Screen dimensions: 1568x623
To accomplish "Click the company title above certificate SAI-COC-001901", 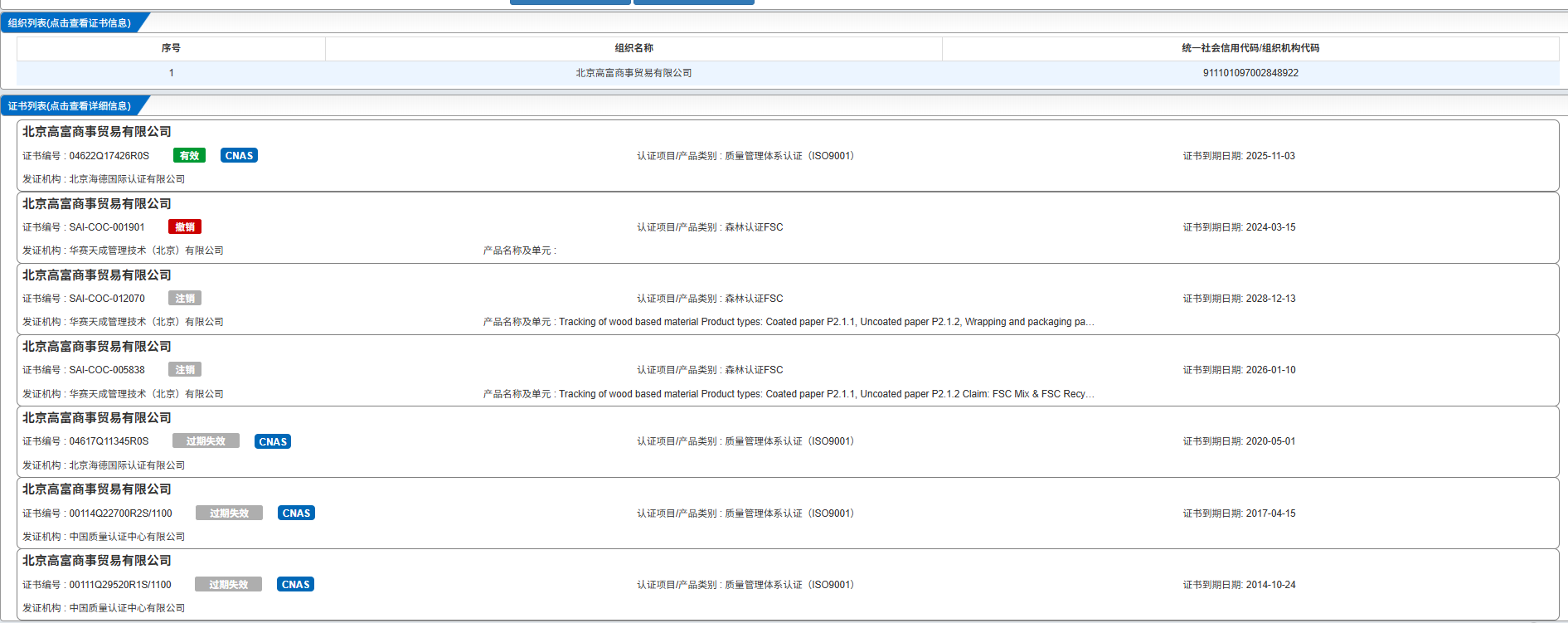I will pos(96,203).
